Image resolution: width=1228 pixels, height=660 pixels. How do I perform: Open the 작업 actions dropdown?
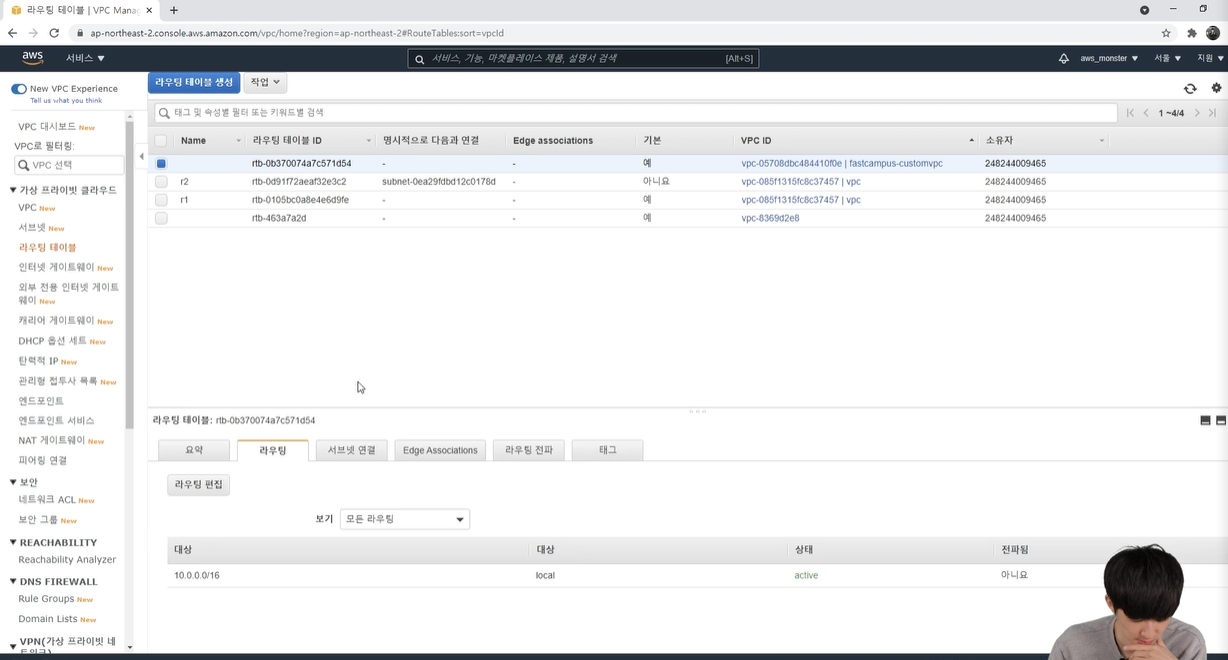pos(265,82)
